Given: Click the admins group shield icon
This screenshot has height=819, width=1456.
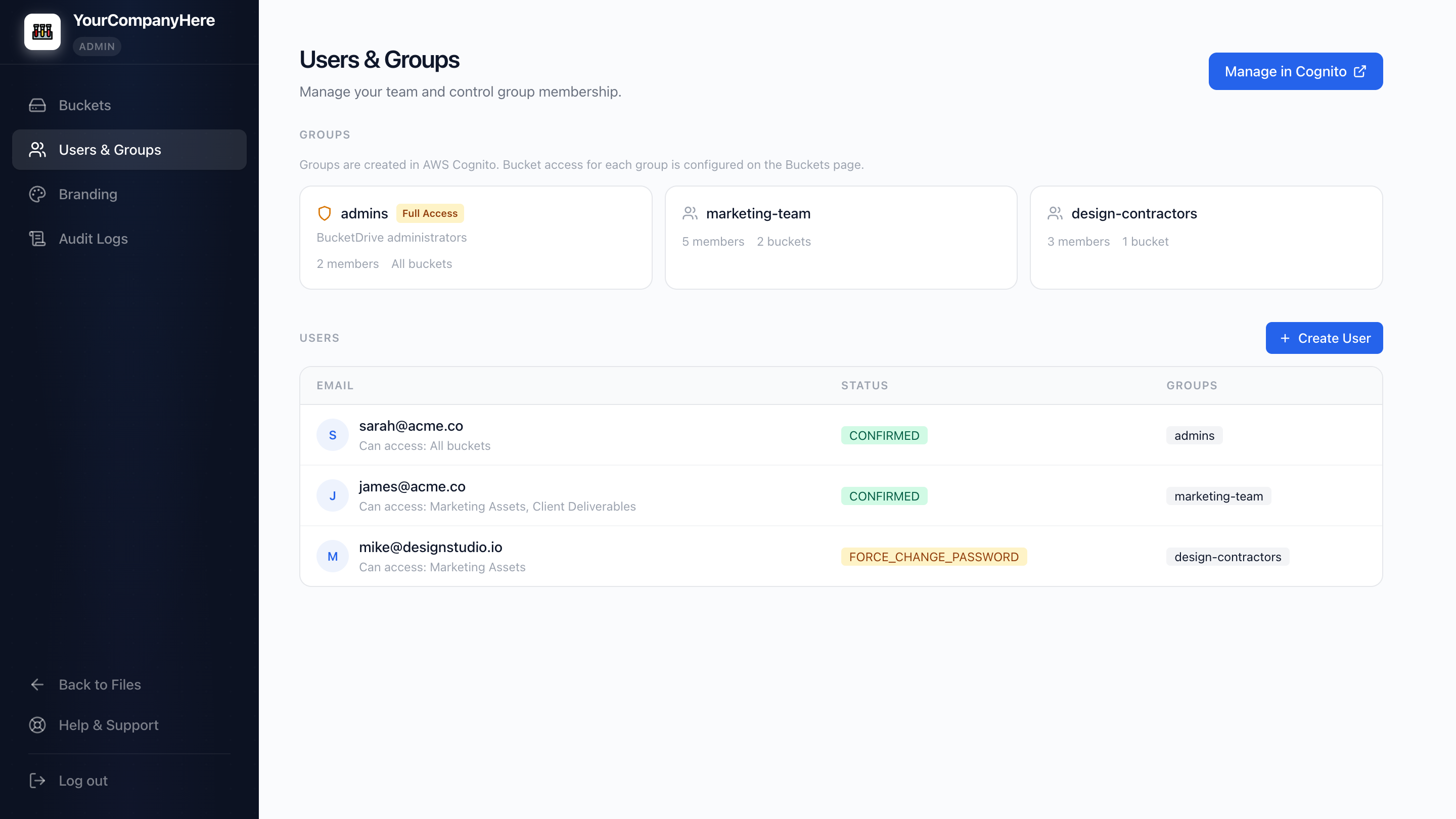Looking at the screenshot, I should click(x=325, y=213).
